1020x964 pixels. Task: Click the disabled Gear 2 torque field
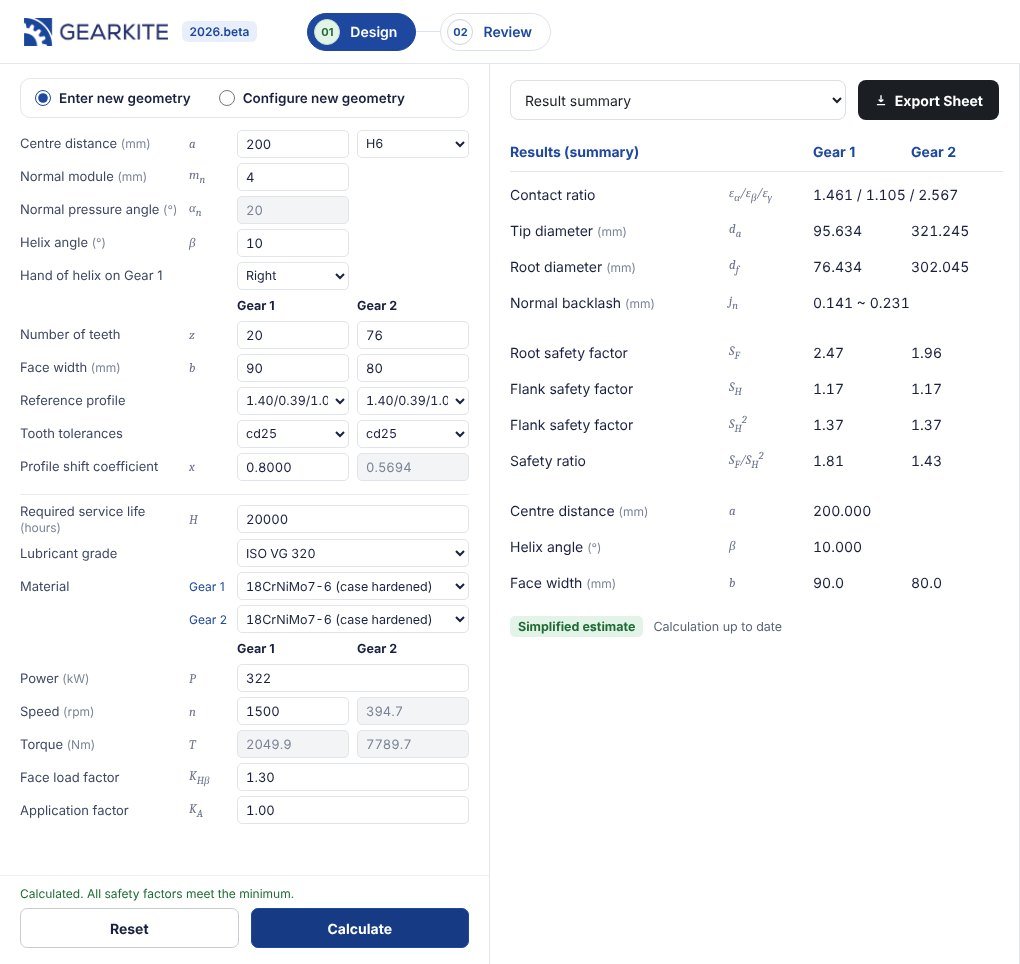412,744
